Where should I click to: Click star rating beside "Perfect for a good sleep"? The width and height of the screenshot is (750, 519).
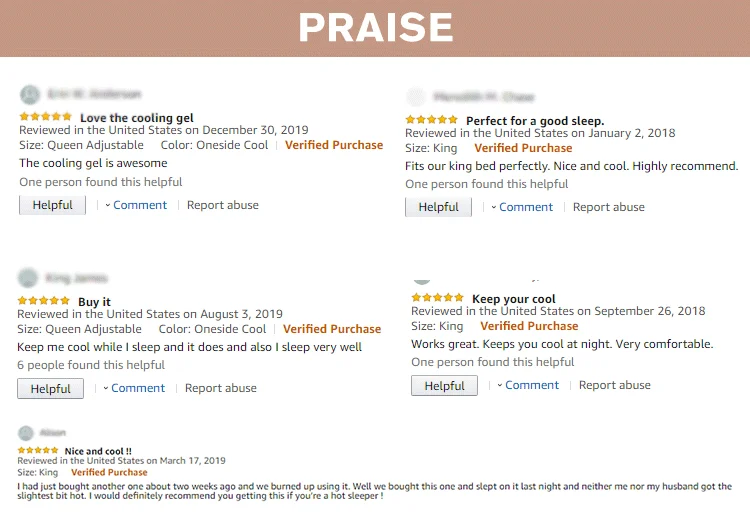[x=431, y=120]
